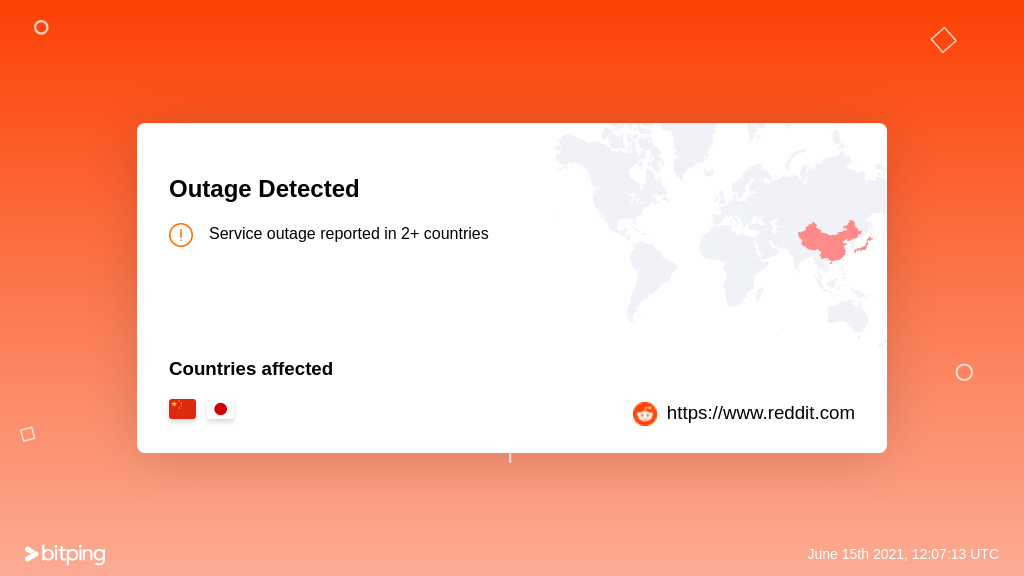Click the Countries affected heading

[x=251, y=369]
